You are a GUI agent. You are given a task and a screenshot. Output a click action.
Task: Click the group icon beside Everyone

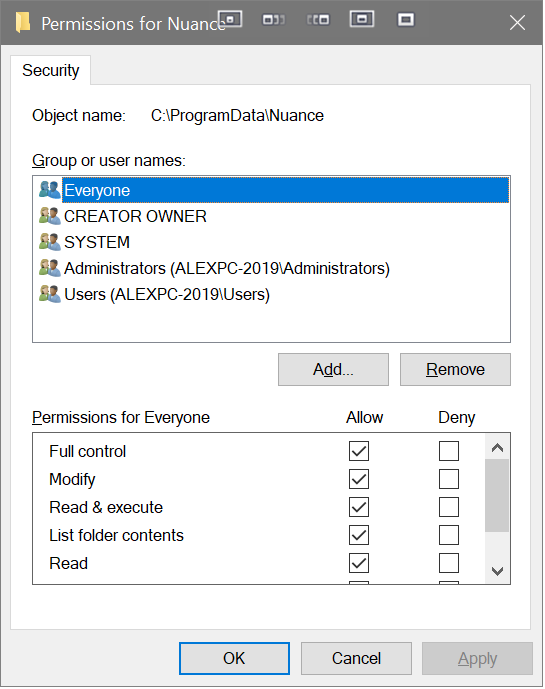tap(50, 190)
